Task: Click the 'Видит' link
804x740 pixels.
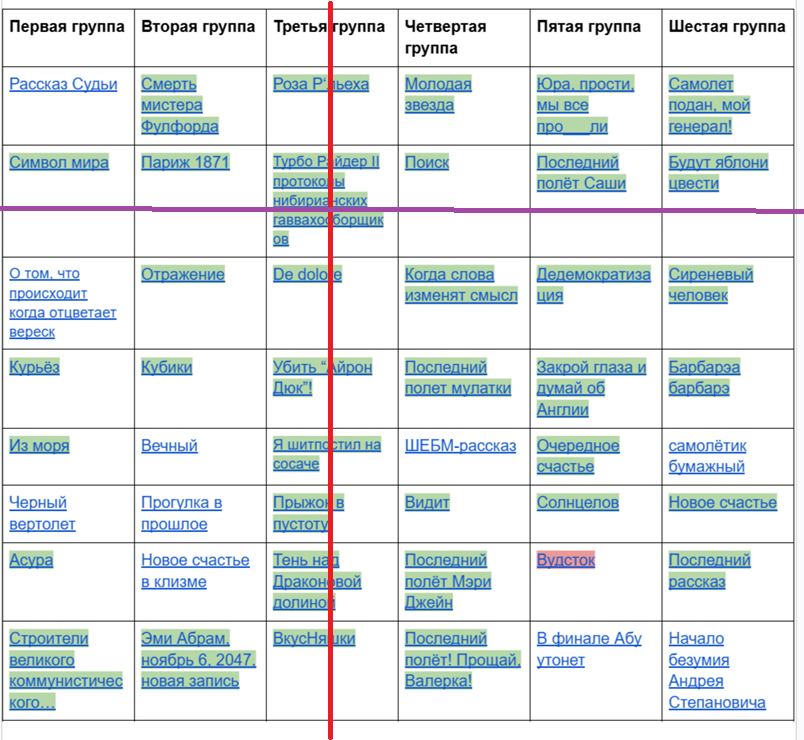Action: (x=427, y=502)
